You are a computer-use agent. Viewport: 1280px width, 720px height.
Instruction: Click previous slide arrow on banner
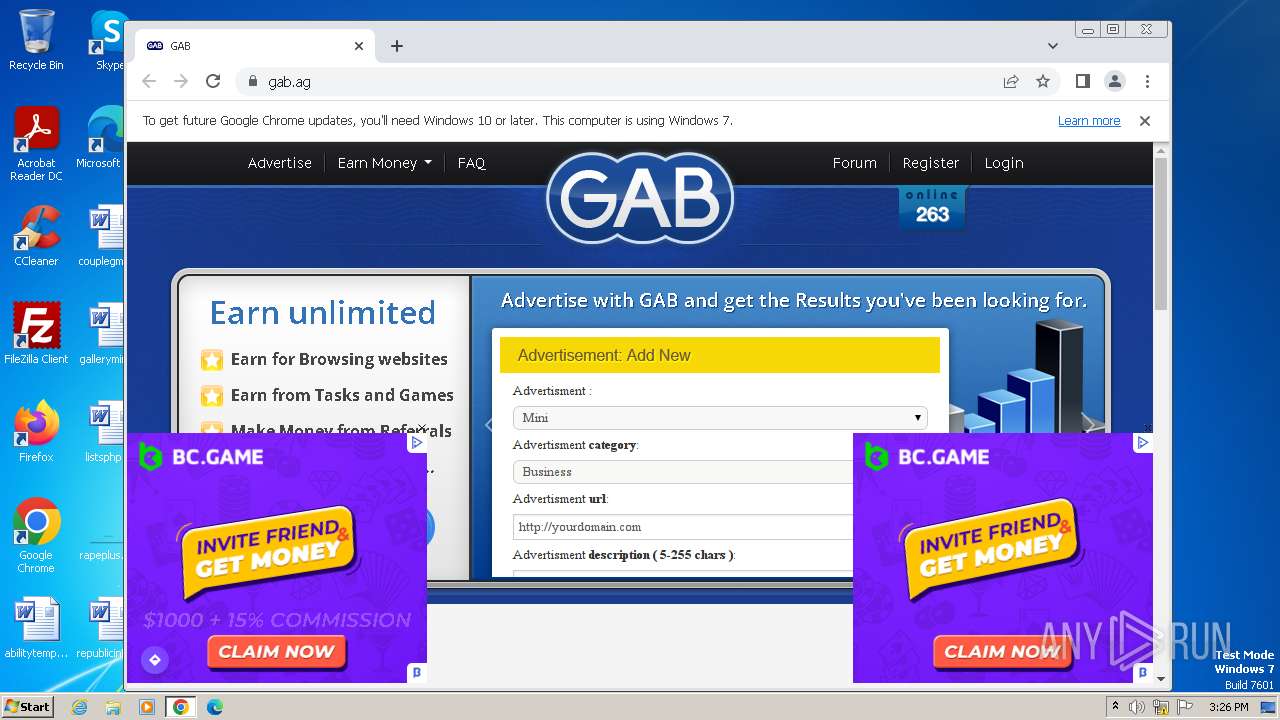(489, 425)
